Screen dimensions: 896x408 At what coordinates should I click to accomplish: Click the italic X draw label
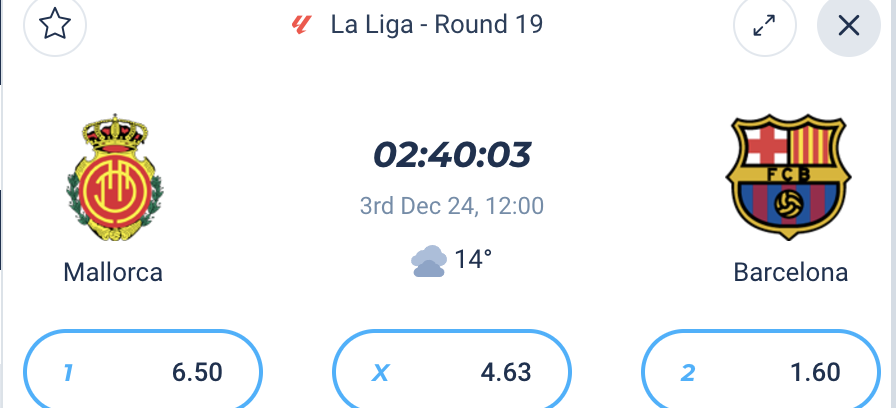(380, 373)
